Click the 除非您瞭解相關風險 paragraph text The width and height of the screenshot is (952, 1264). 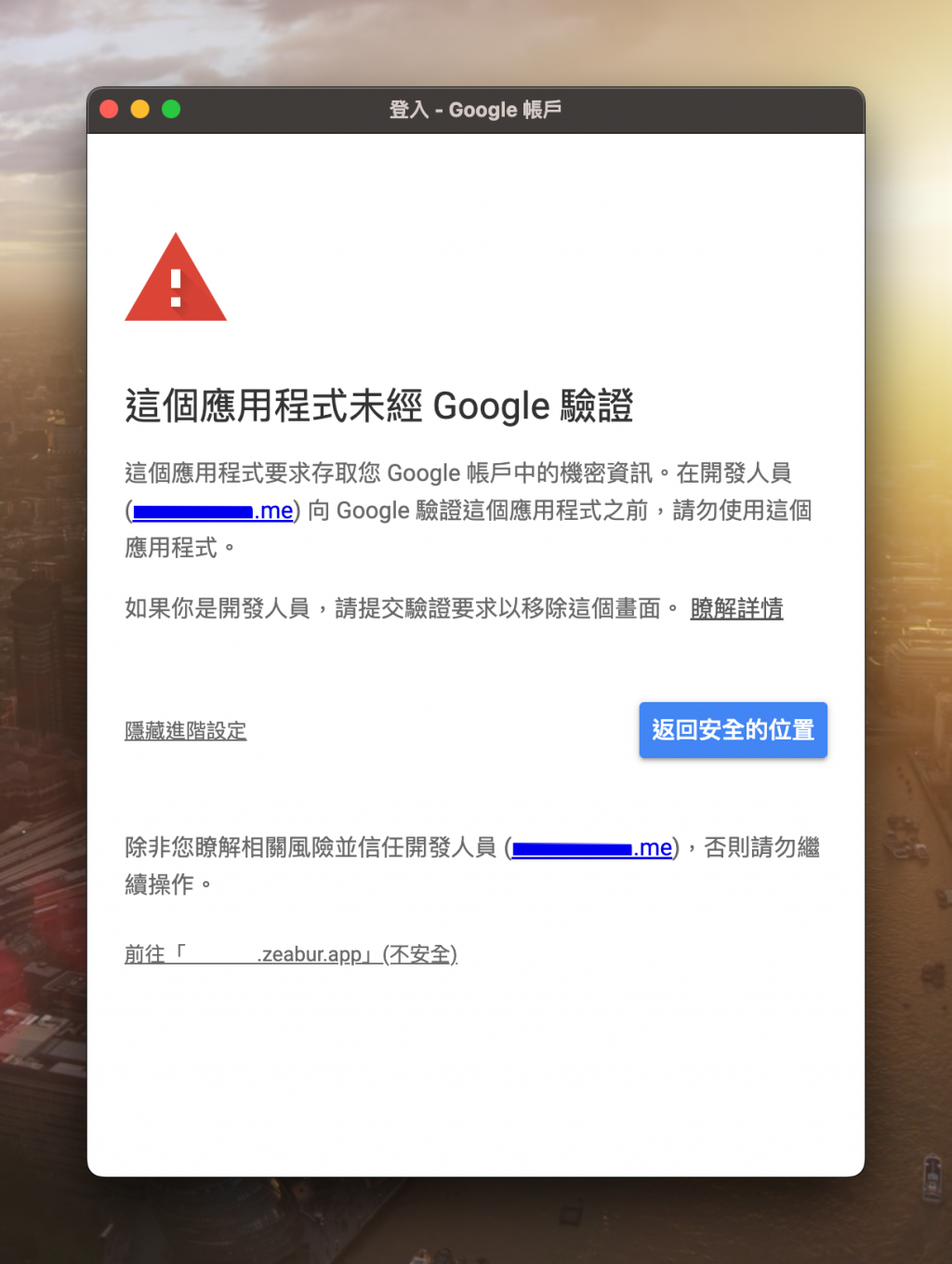(472, 847)
